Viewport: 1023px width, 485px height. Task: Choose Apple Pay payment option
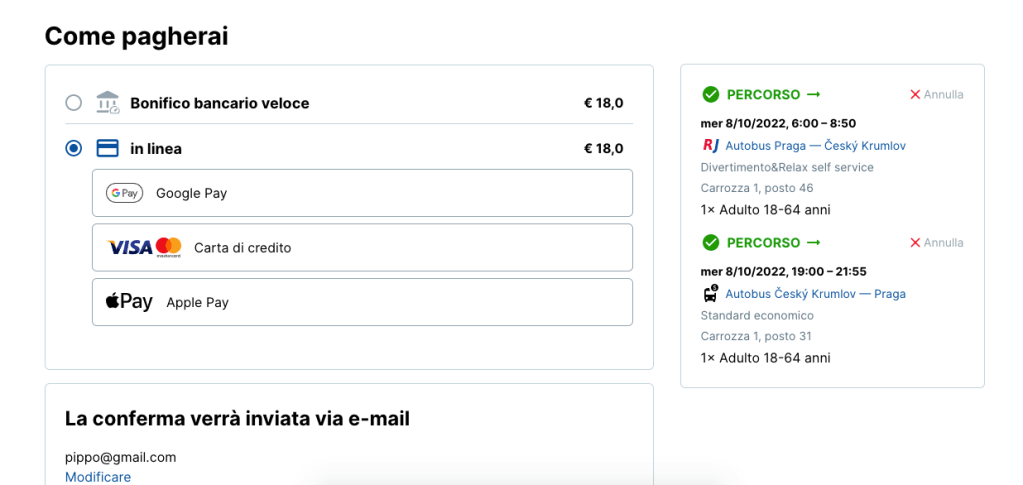(362, 301)
